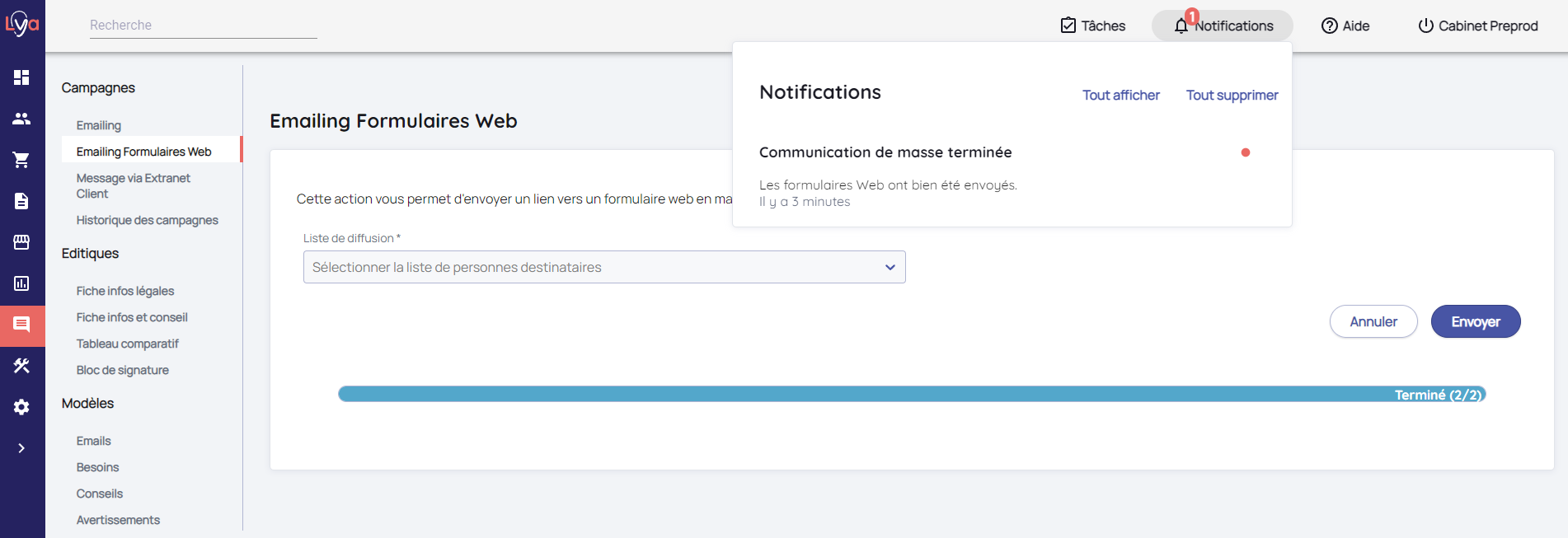Open the Cabinet Preprod account menu
This screenshot has width=1568, height=538.
coord(1477,26)
